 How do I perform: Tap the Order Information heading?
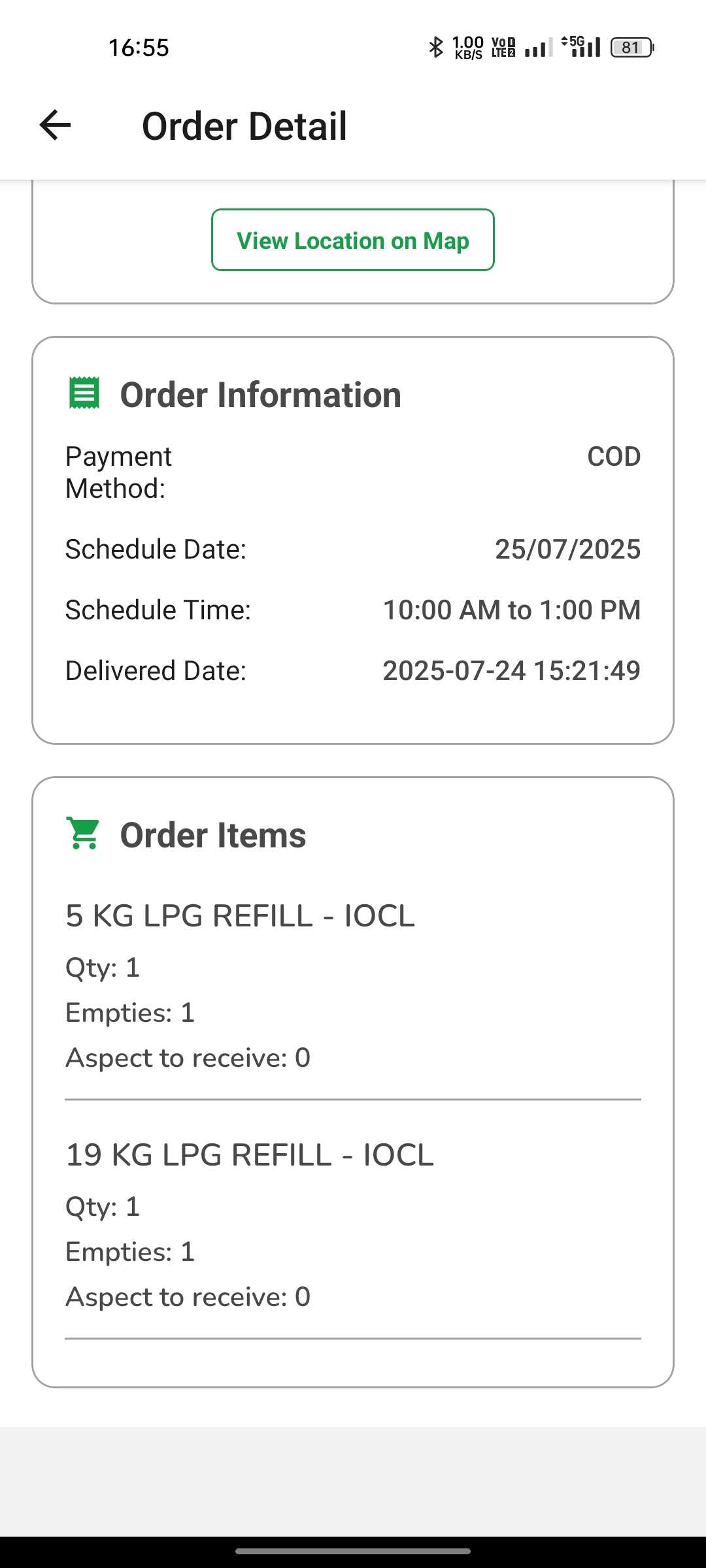click(260, 395)
